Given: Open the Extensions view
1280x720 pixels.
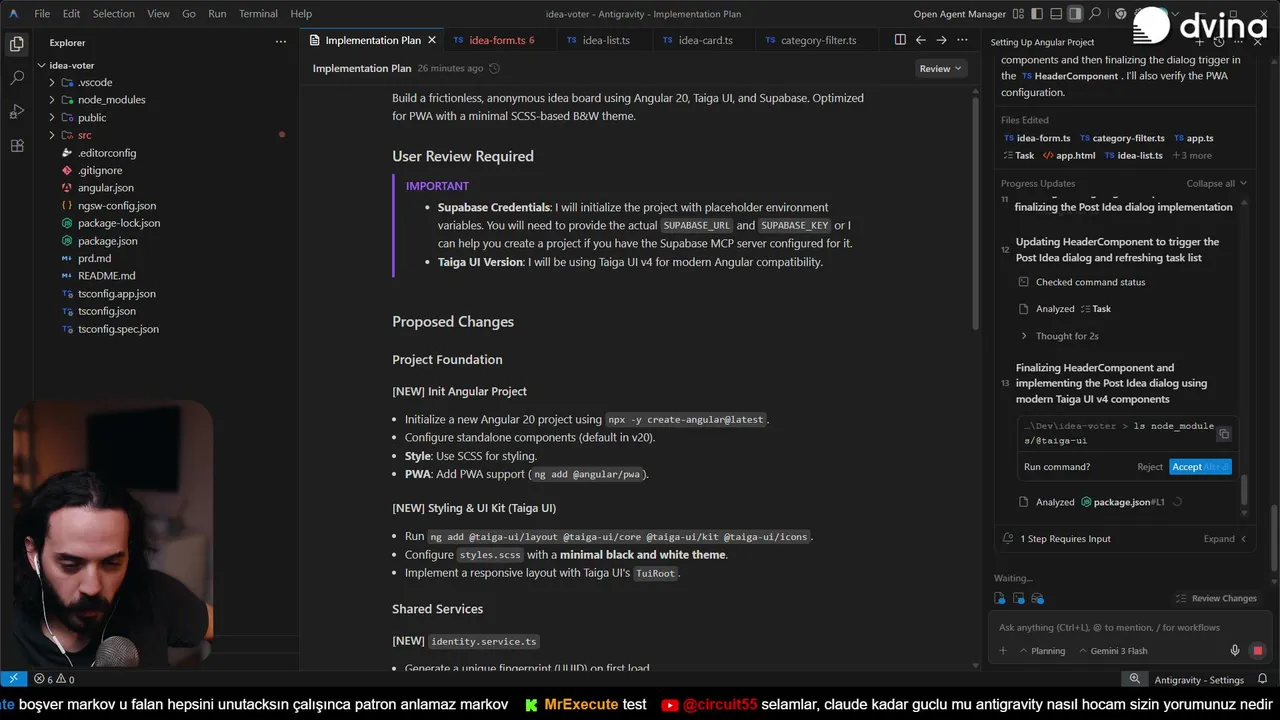Looking at the screenshot, I should coord(16,146).
